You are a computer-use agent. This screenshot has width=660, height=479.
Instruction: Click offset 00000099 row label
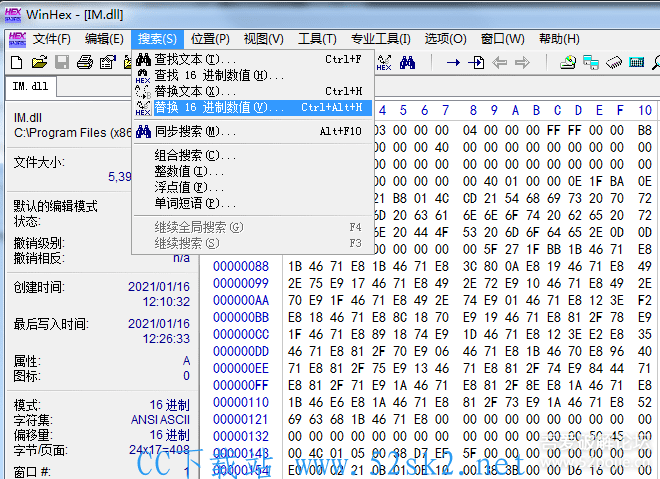(241, 283)
